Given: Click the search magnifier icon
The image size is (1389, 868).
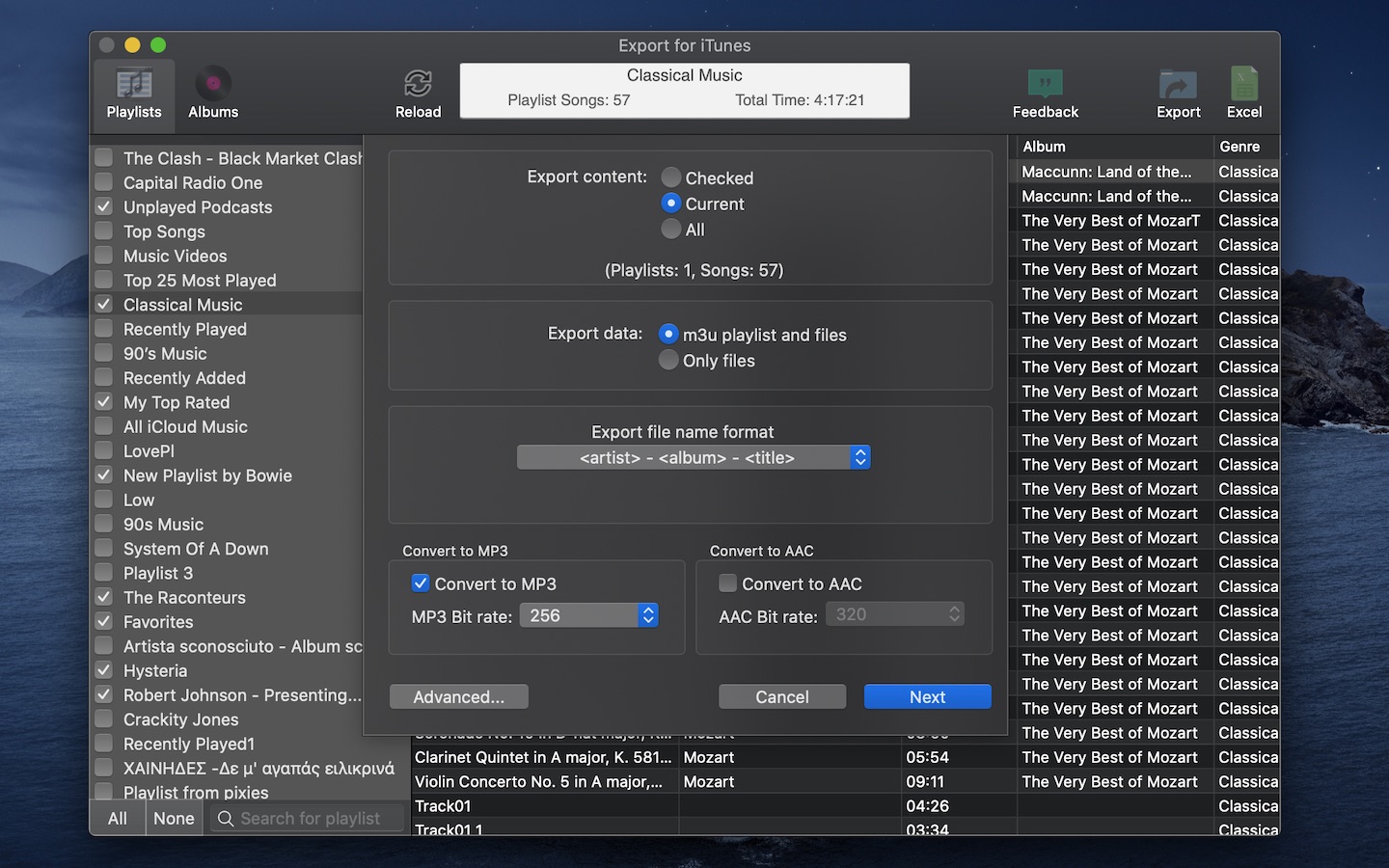Looking at the screenshot, I should (226, 819).
